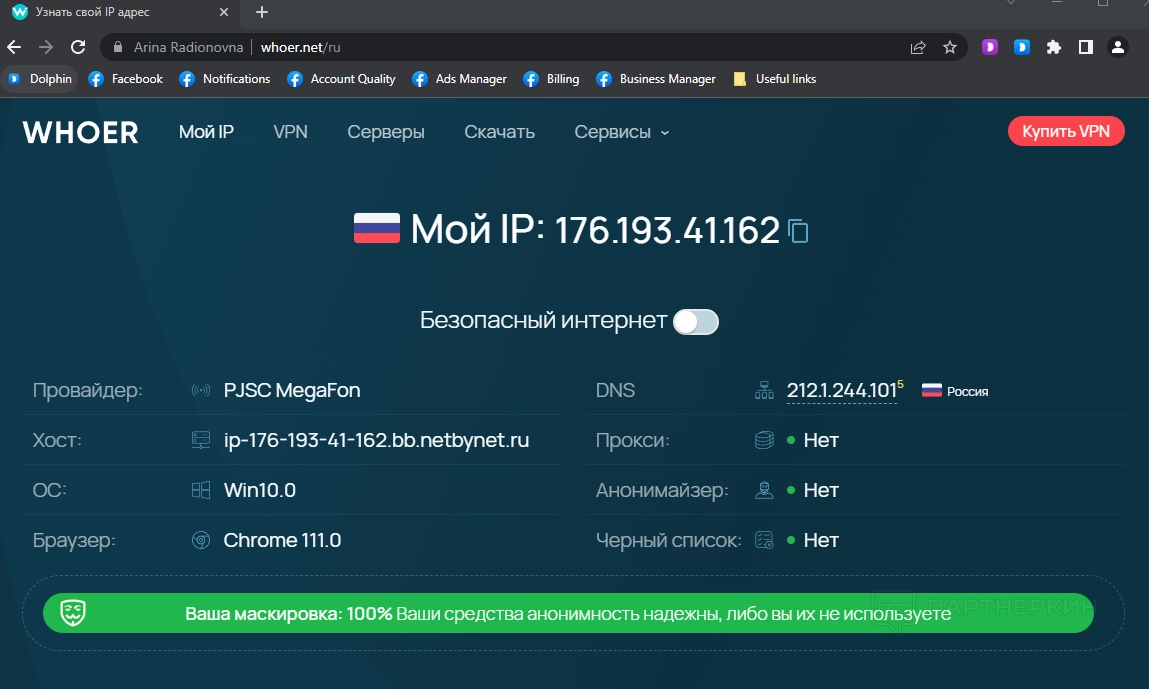Click the Win10.0 OS text

point(259,490)
